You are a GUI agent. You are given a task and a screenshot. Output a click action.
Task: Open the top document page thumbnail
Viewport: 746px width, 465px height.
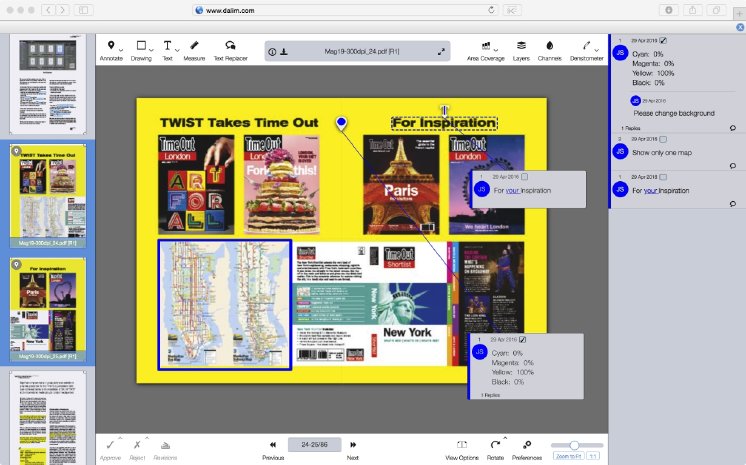point(48,84)
